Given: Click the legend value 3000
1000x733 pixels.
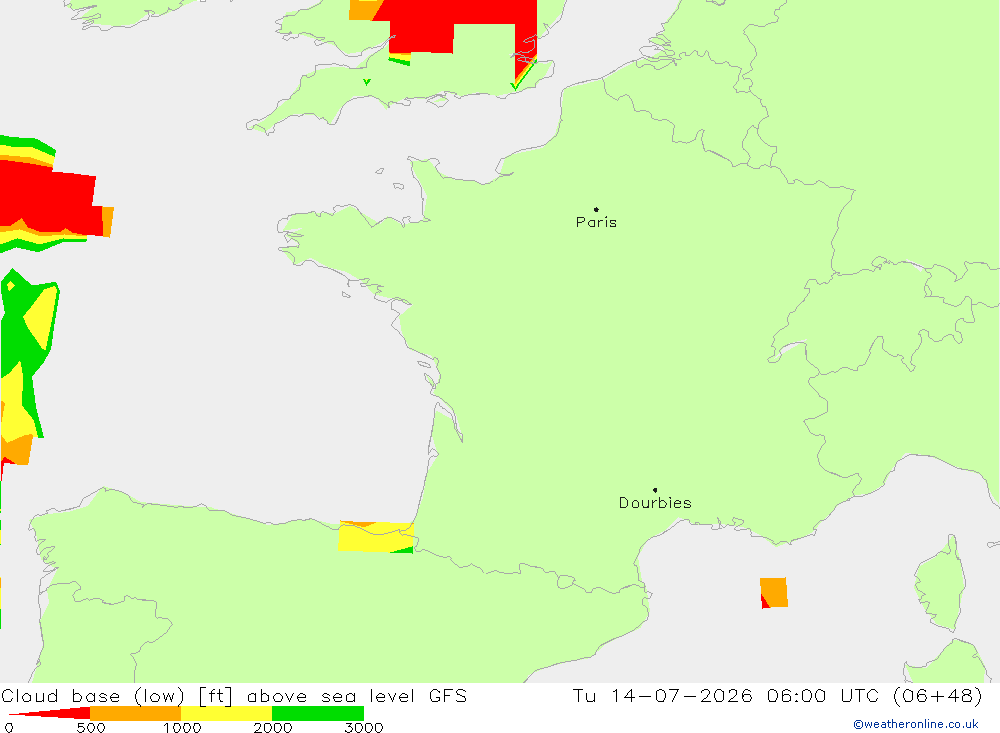Looking at the screenshot, I should [364, 727].
